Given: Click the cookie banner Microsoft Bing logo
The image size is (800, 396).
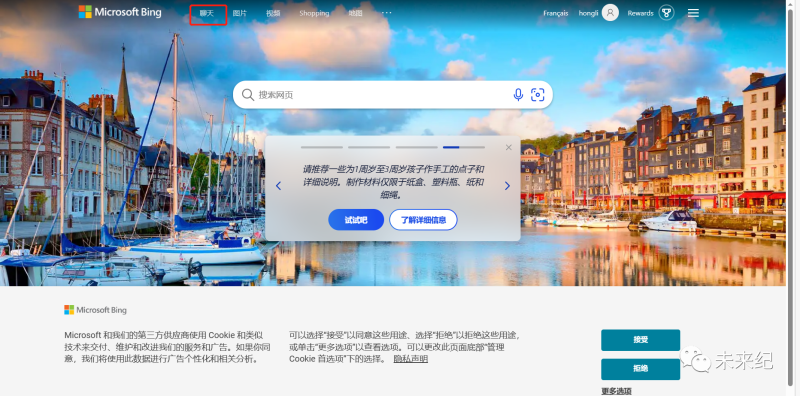Looking at the screenshot, I should [x=95, y=310].
